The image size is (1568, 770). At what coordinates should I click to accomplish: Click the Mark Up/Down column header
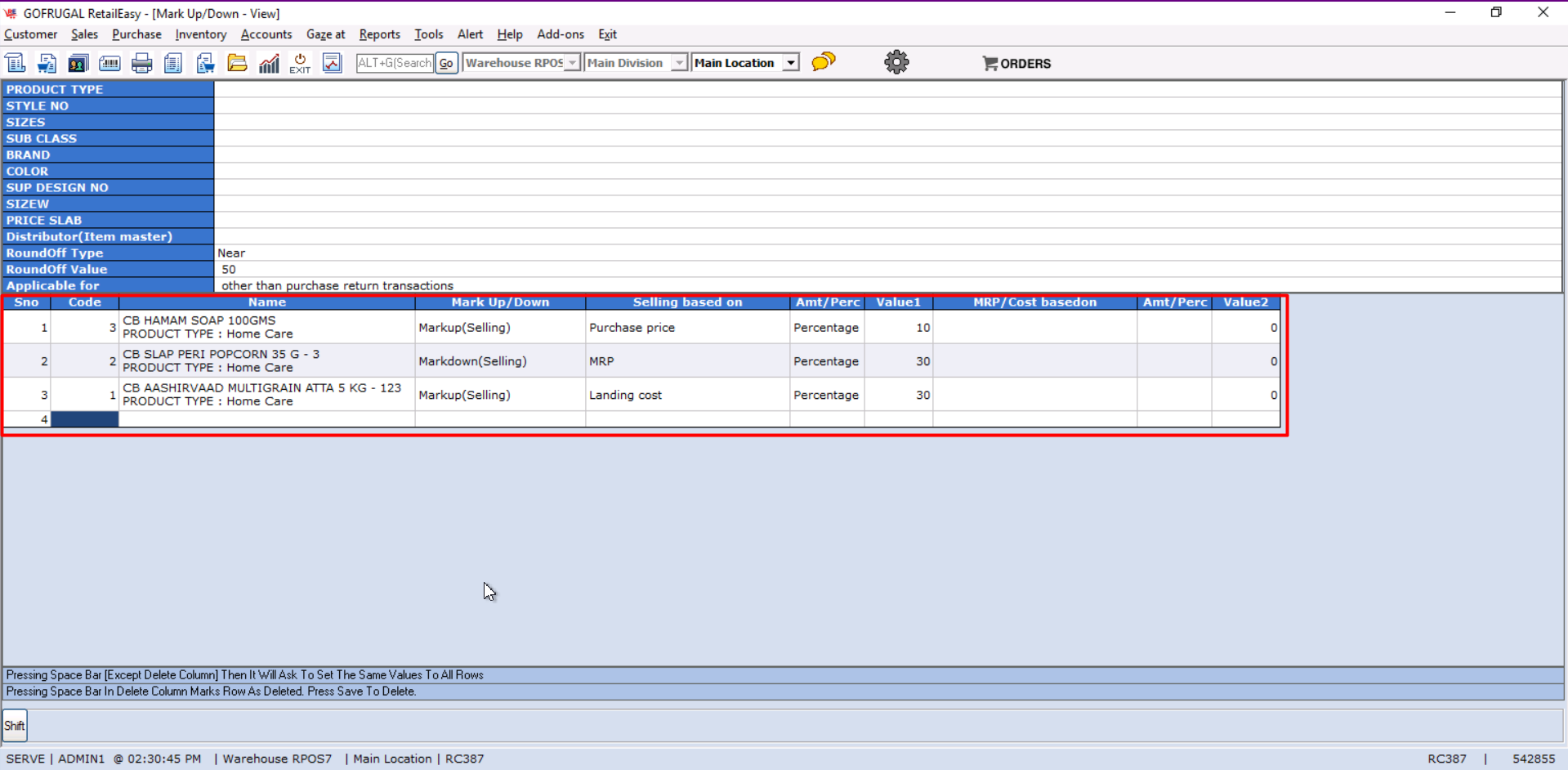500,302
